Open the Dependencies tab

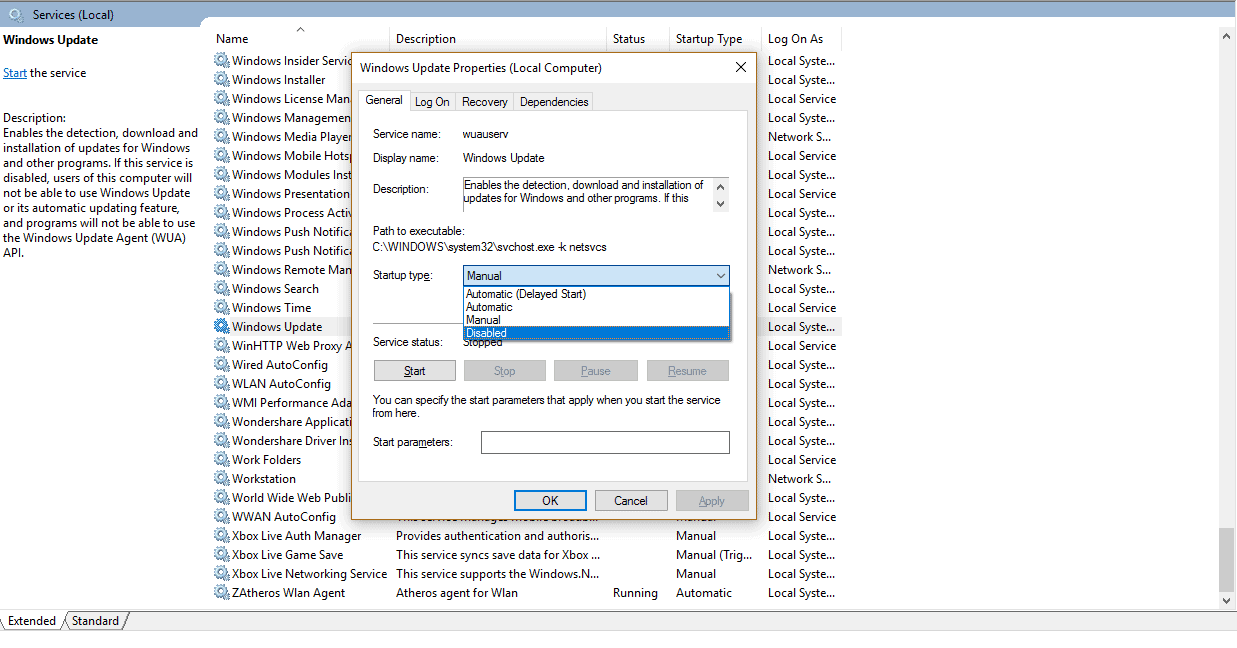point(554,102)
